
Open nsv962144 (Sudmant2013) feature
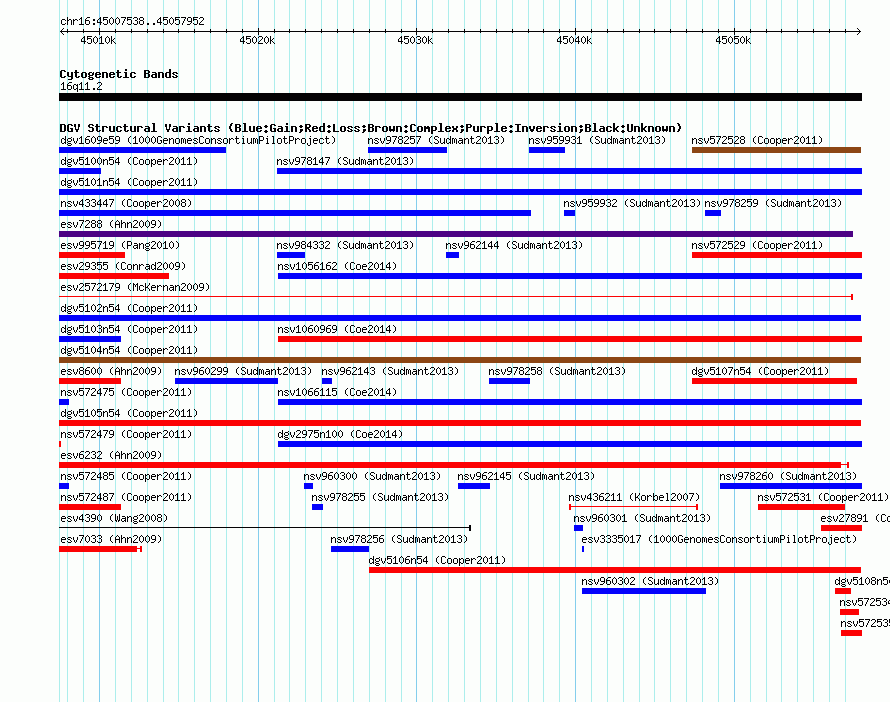[452, 255]
